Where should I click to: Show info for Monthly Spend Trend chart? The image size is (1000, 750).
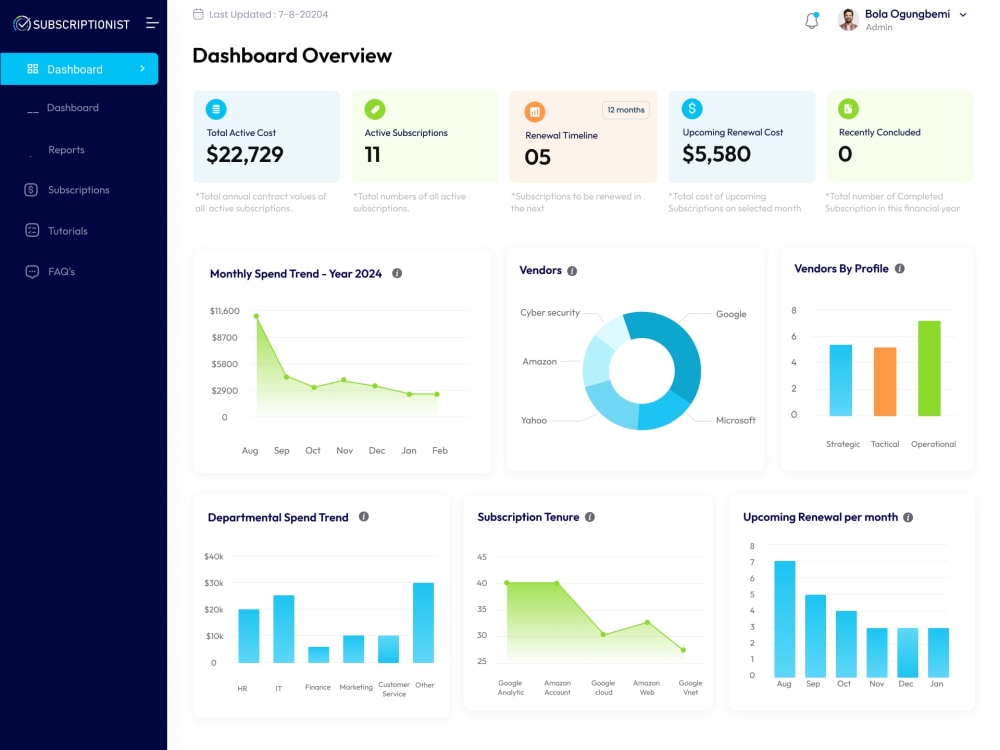click(x=397, y=273)
